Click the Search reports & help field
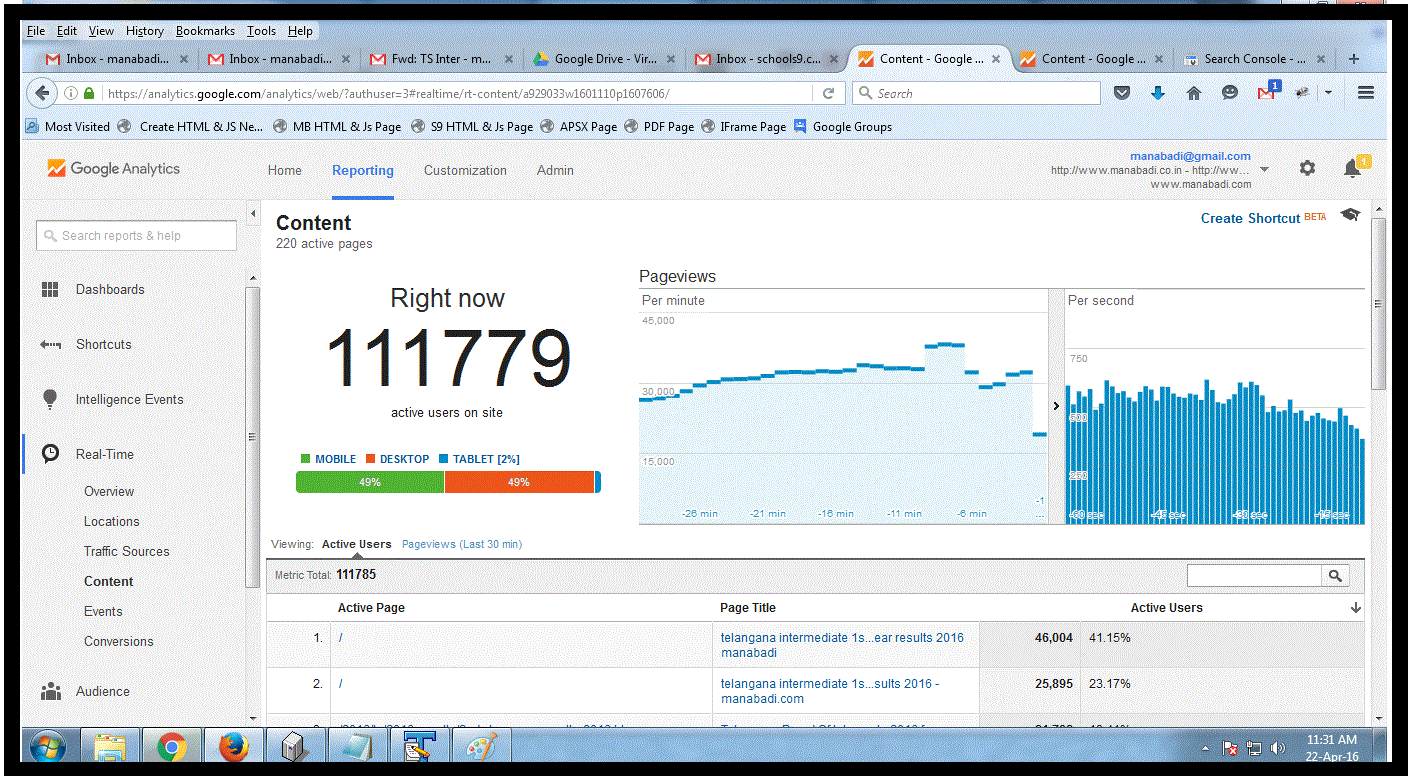Screen dimensions: 1408x776 click(x=137, y=236)
